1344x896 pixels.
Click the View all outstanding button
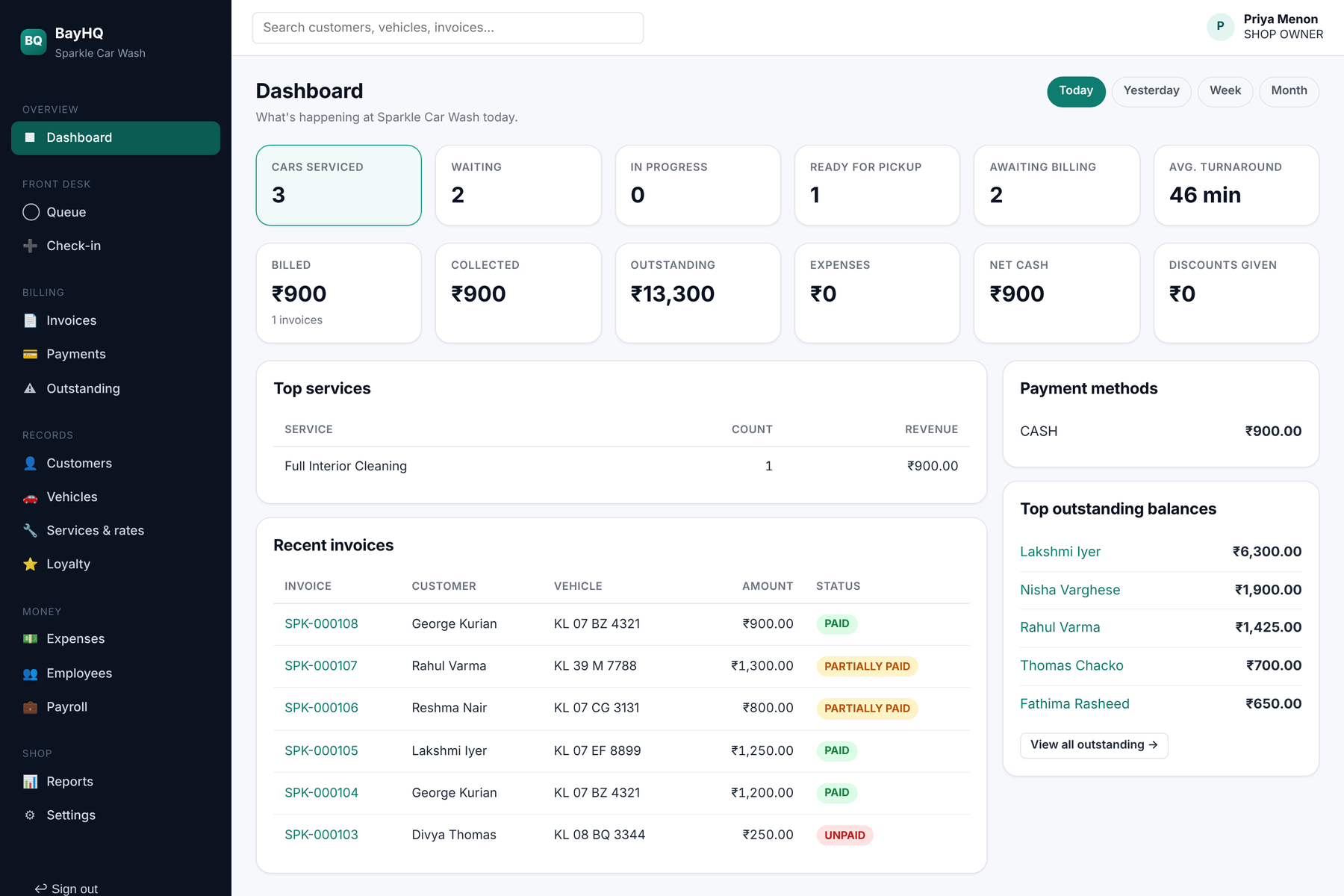(1094, 745)
